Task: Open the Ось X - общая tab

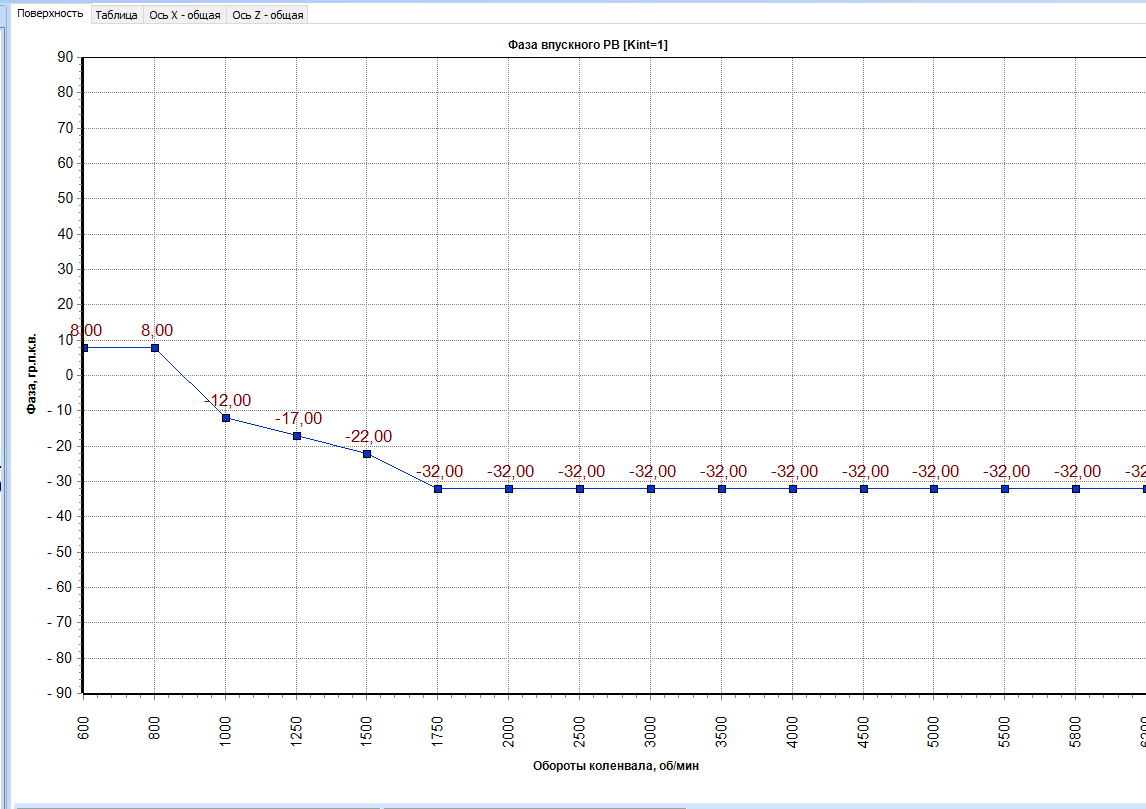Action: click(184, 15)
